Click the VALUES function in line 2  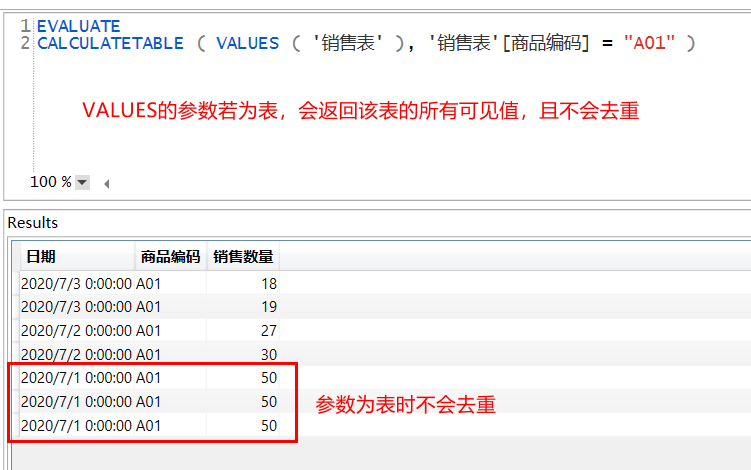248,44
